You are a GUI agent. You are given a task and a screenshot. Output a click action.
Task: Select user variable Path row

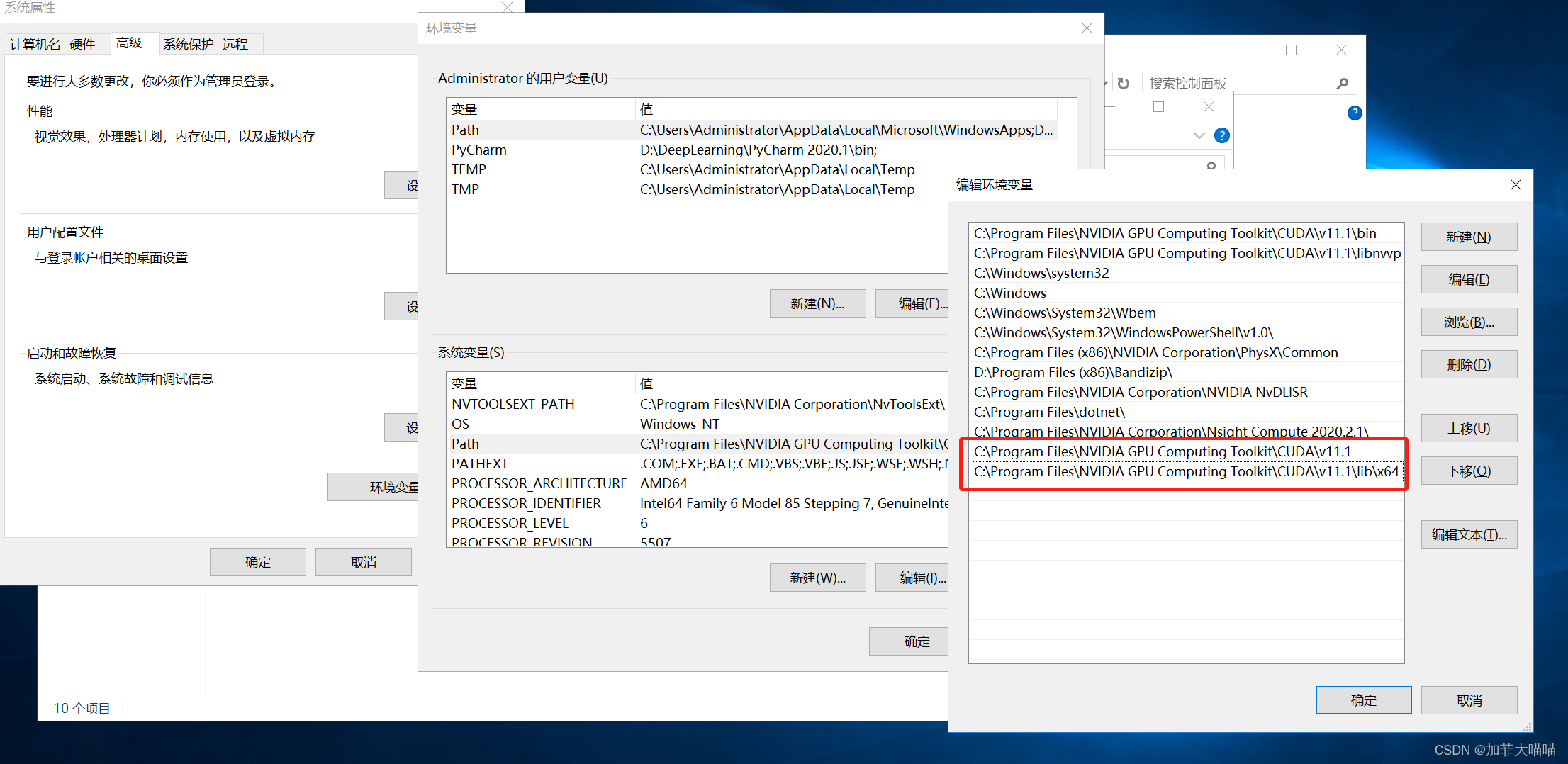pos(753,130)
